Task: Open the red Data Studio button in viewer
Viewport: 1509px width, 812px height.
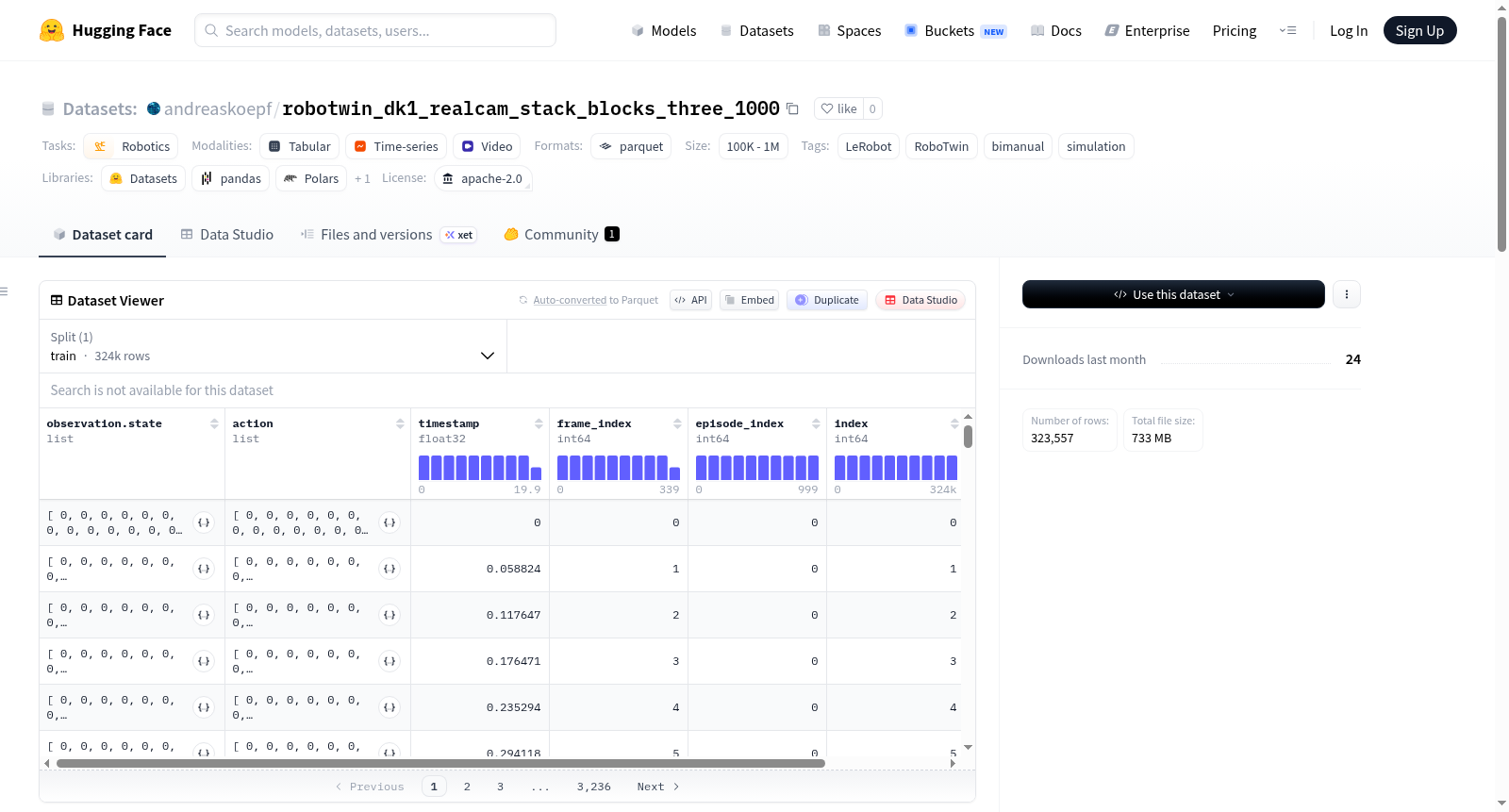Action: point(920,300)
